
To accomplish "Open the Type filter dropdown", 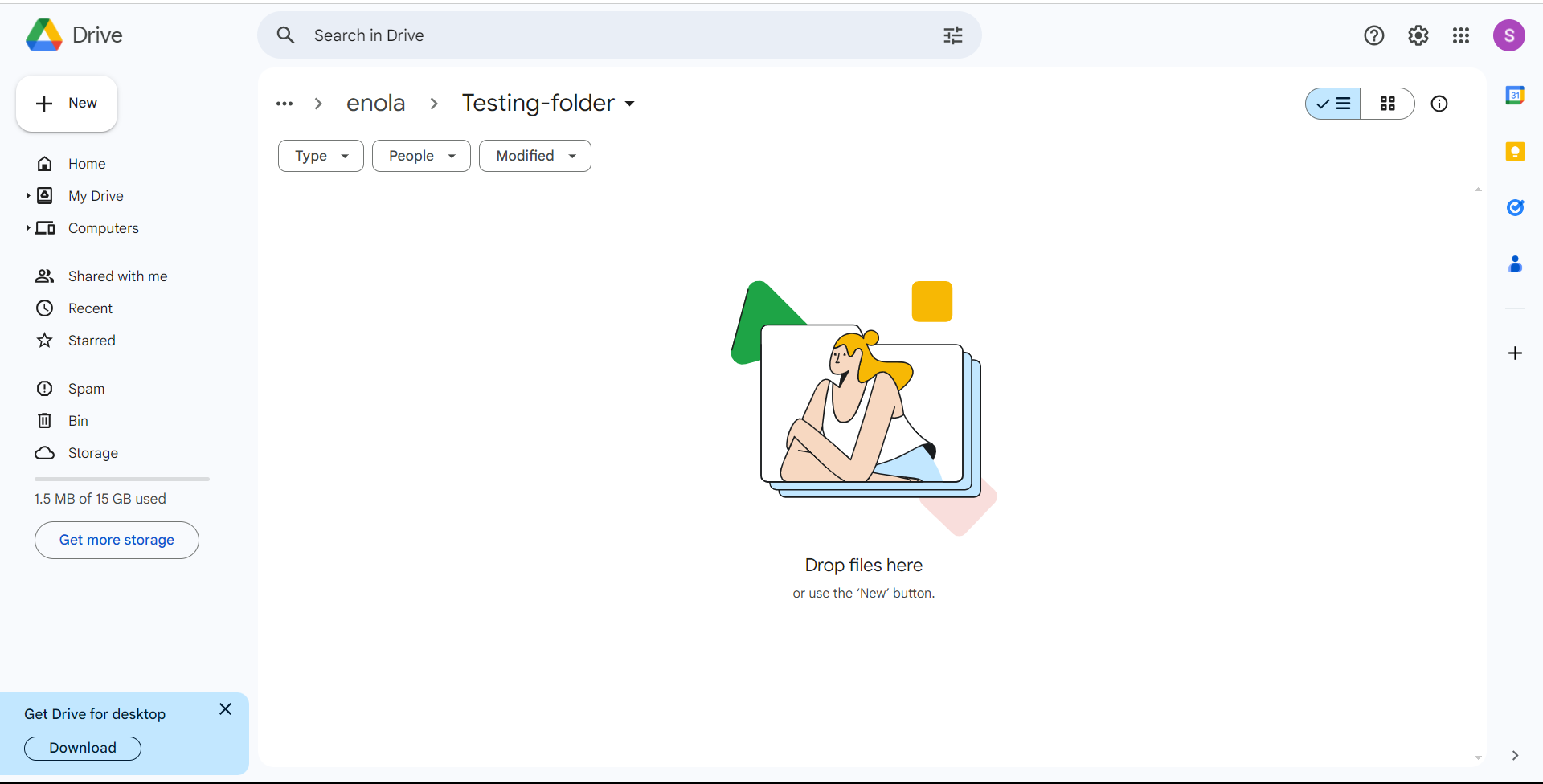I will 321,156.
